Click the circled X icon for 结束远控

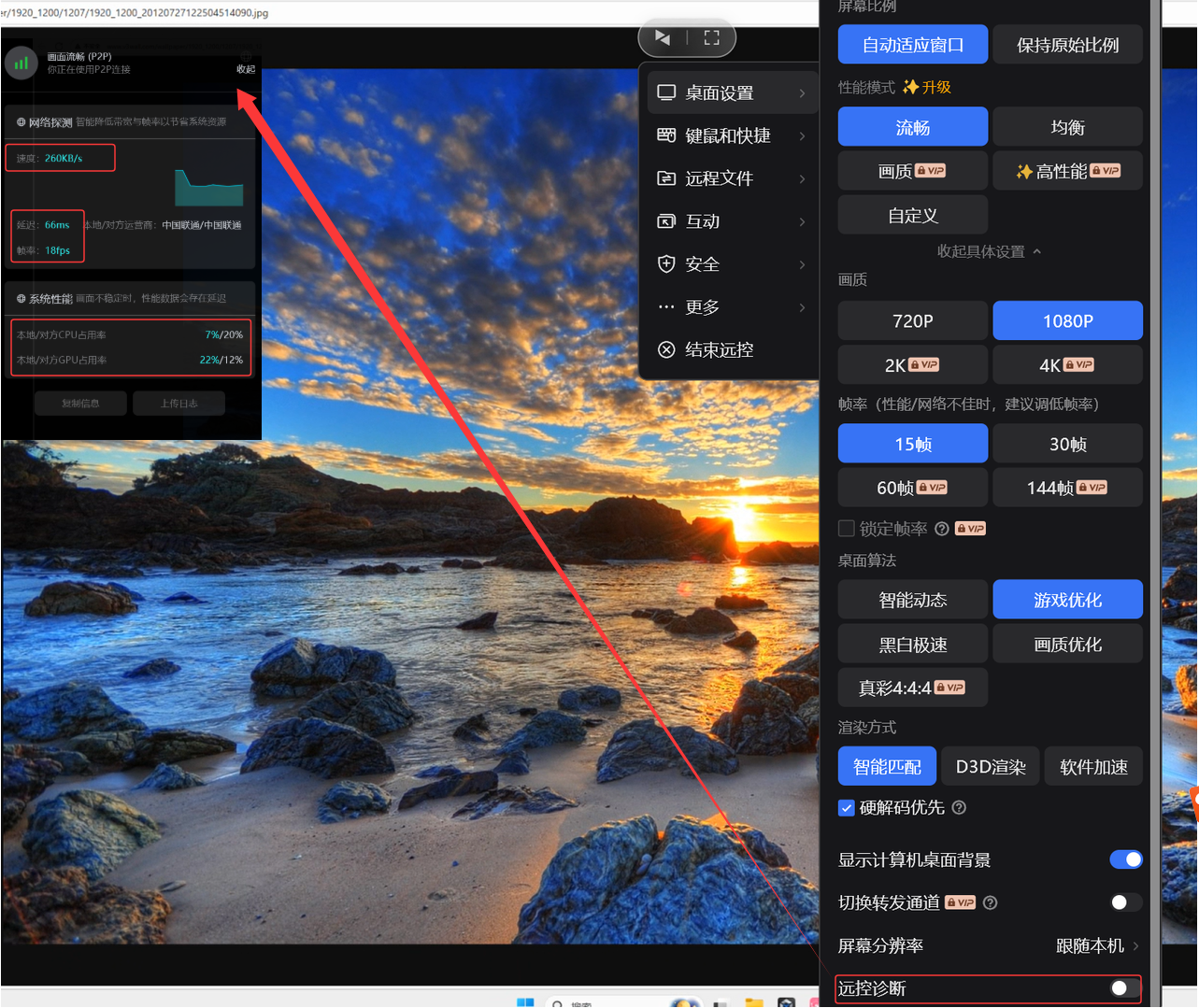pyautogui.click(x=666, y=349)
